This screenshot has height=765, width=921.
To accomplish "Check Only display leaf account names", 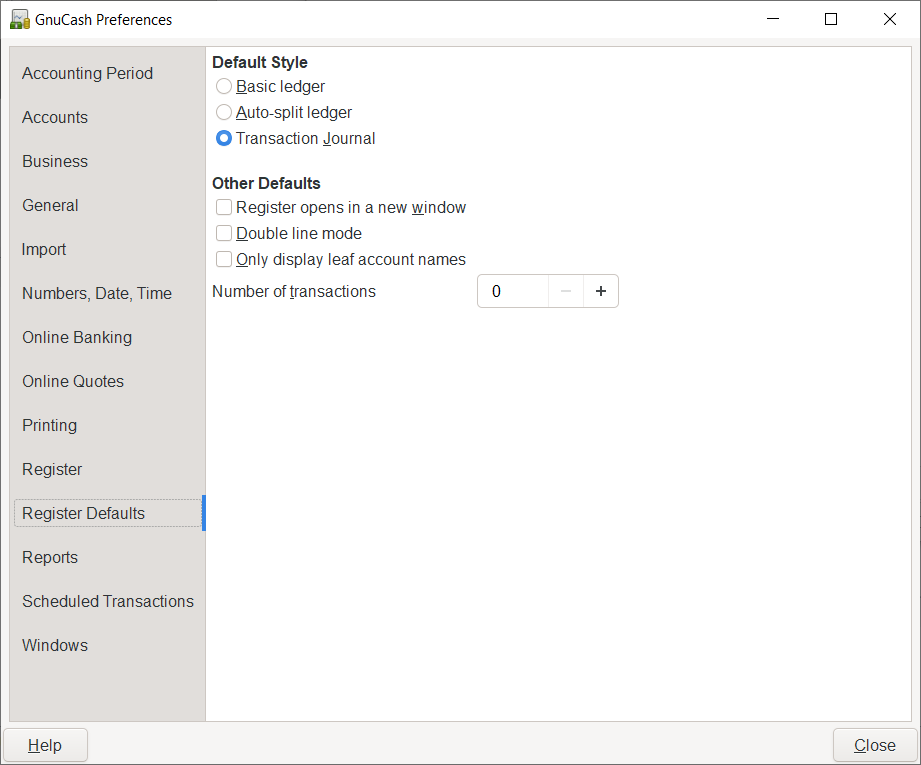I will [x=224, y=260].
